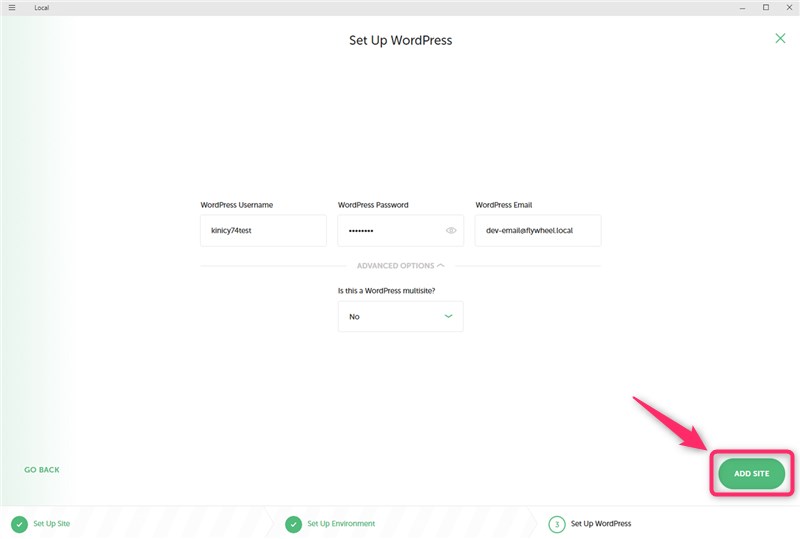Edit the WordPress Email field

(538, 231)
